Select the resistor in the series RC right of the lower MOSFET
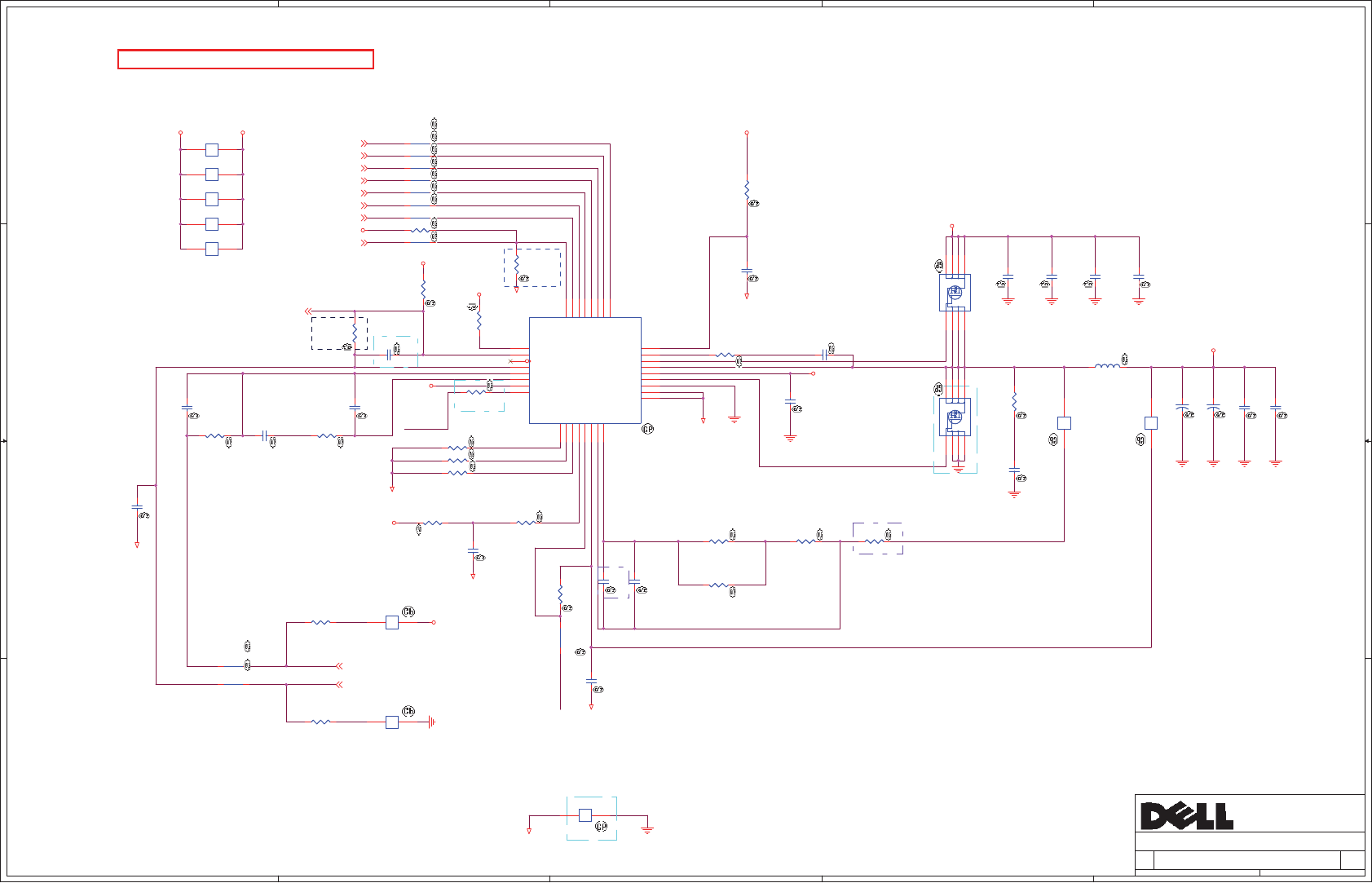The image size is (1372, 883). click(1014, 402)
